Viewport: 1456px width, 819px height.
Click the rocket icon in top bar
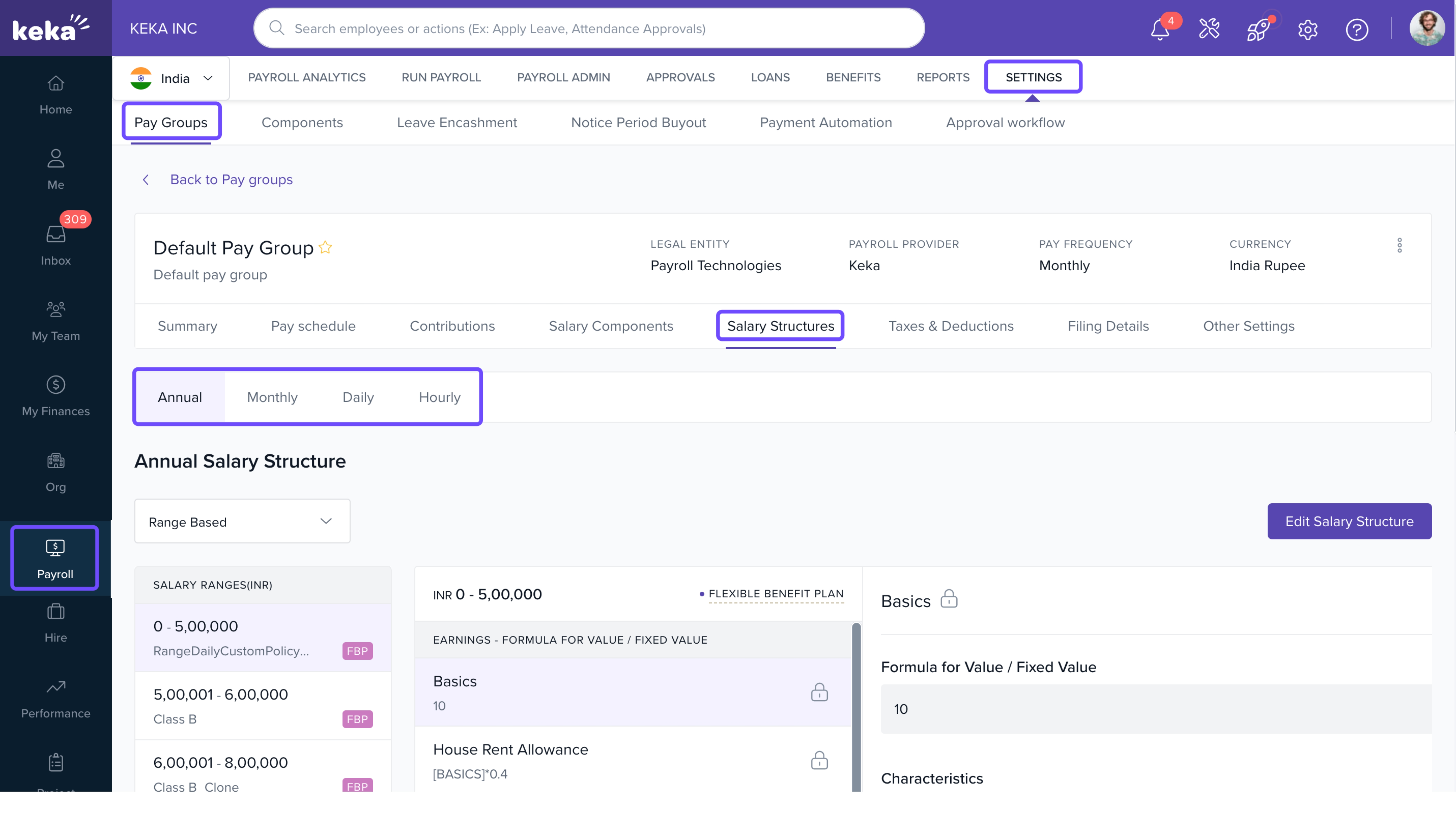coord(1258,30)
